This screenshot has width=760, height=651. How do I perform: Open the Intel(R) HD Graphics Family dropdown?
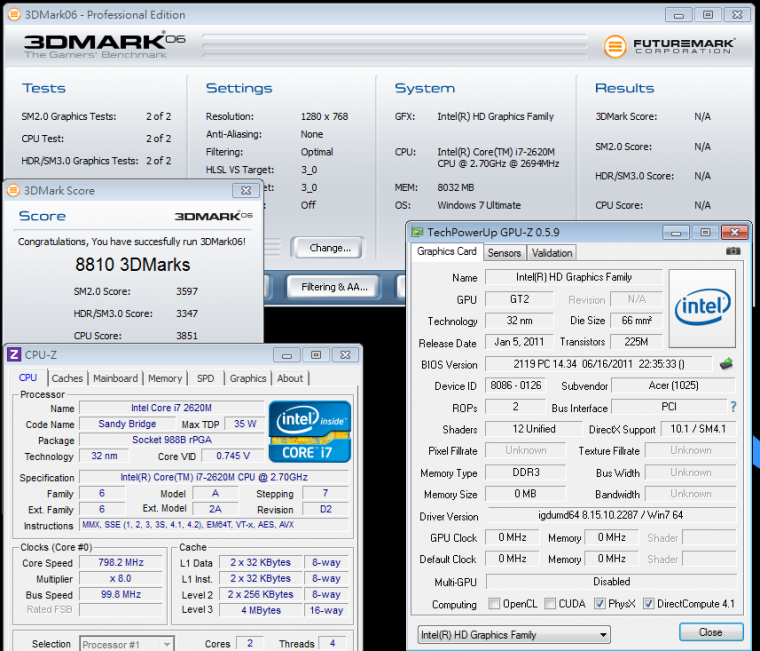click(x=513, y=634)
